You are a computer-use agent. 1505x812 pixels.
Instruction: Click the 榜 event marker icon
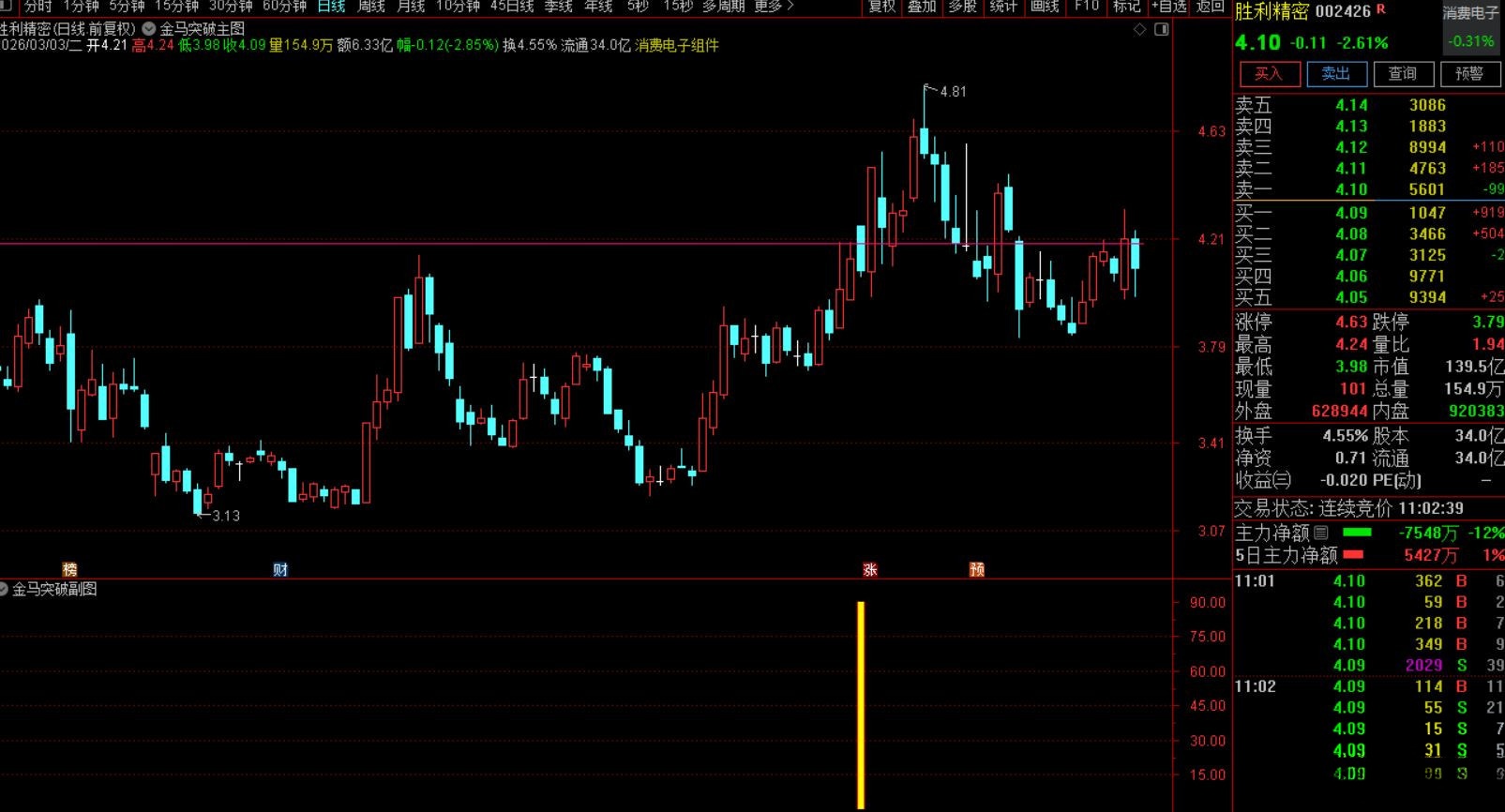click(x=69, y=569)
